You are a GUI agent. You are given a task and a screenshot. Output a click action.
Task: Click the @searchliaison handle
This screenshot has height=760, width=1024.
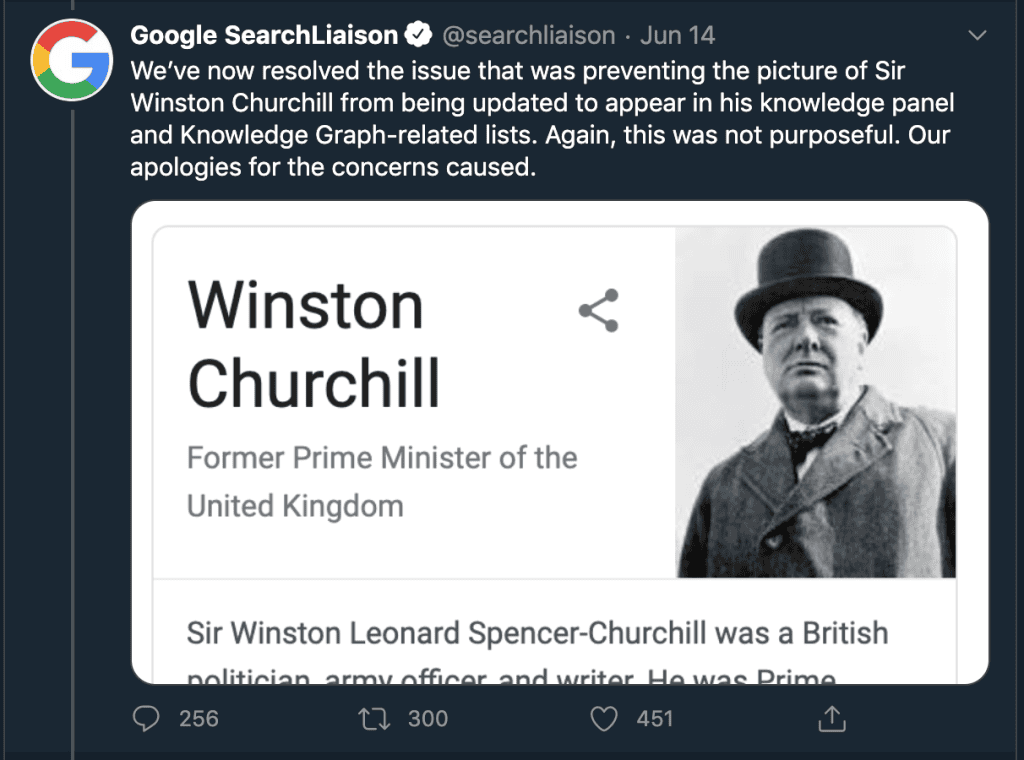(x=529, y=36)
